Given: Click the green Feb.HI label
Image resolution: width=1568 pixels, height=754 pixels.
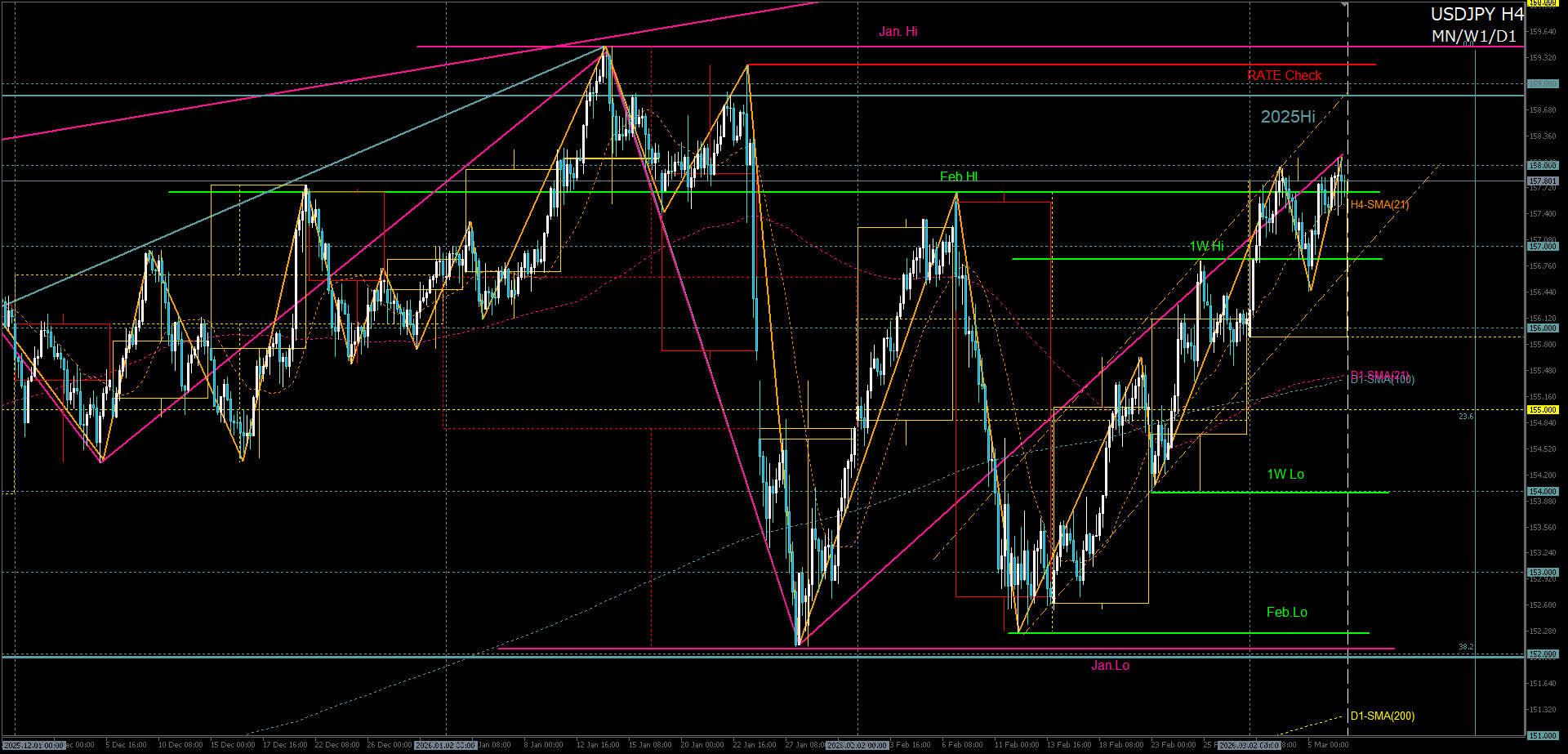Looking at the screenshot, I should point(958,176).
